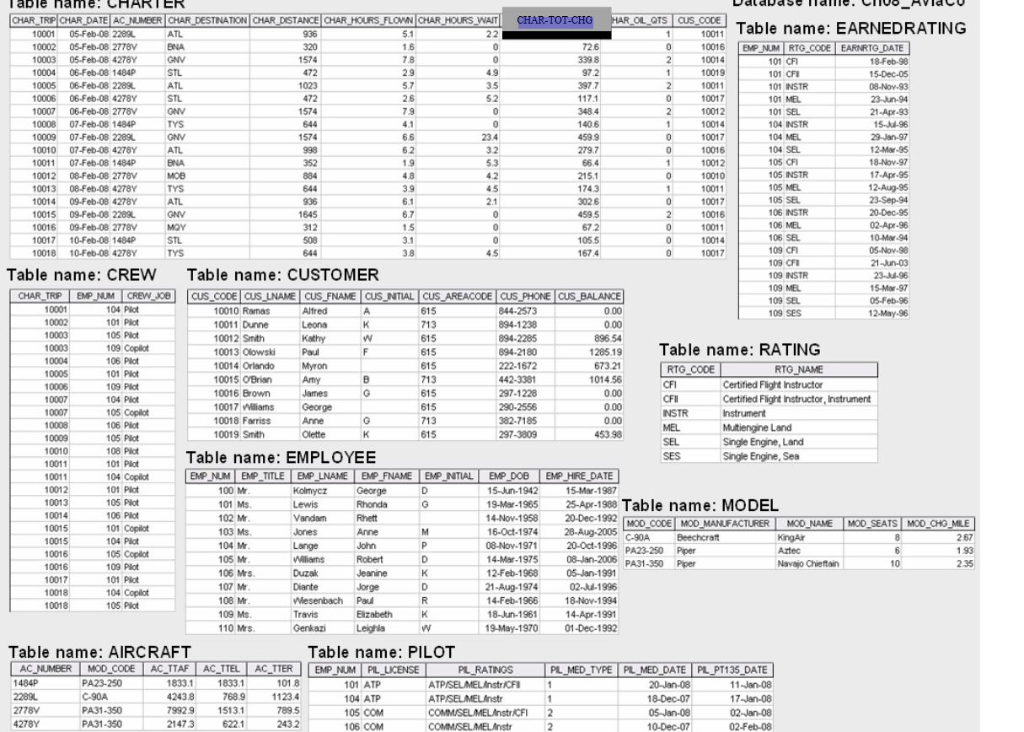Image resolution: width=1024 pixels, height=732 pixels.
Task: Select customer last name Ramas
Action: click(256, 311)
